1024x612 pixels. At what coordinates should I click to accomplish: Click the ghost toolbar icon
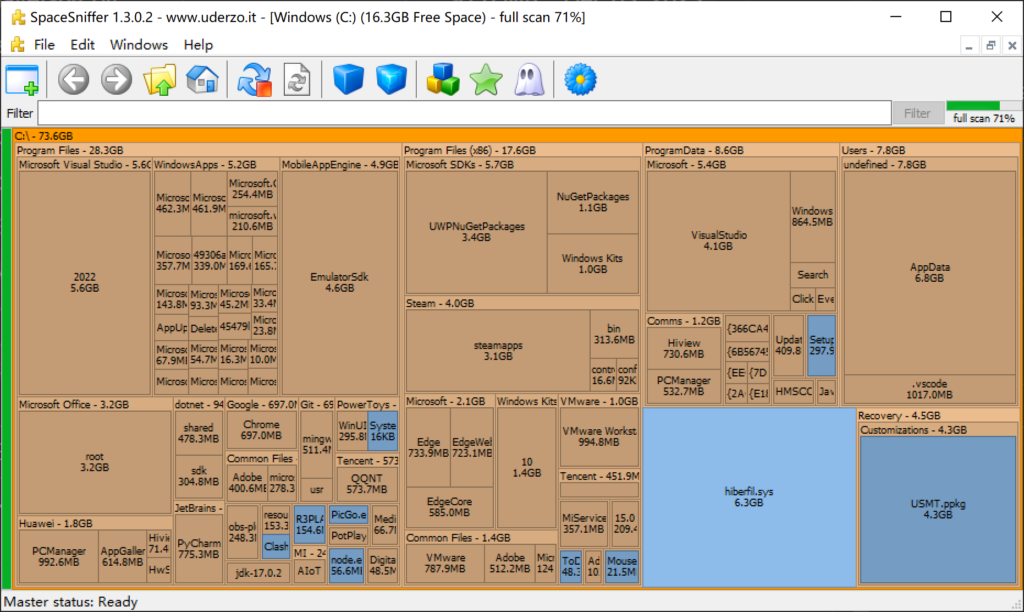tap(529, 80)
